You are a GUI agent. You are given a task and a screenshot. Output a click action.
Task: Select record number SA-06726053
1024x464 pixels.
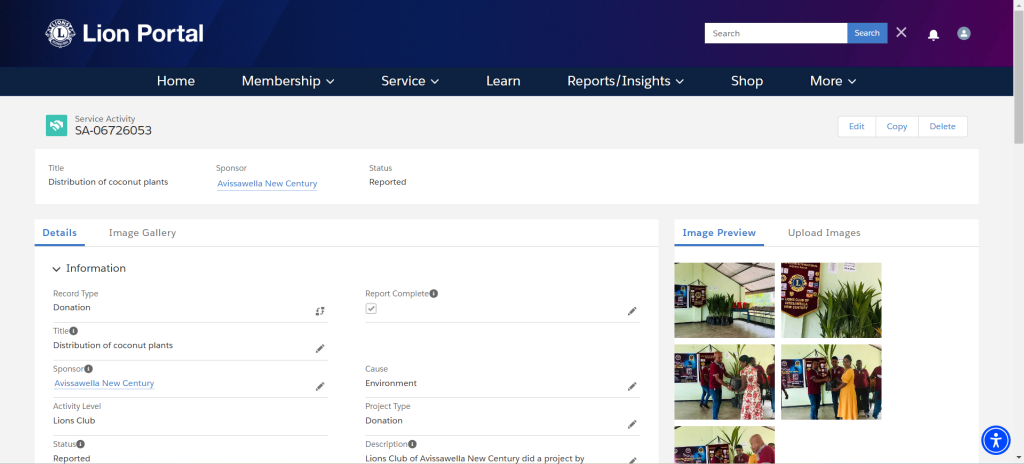pyautogui.click(x=113, y=131)
